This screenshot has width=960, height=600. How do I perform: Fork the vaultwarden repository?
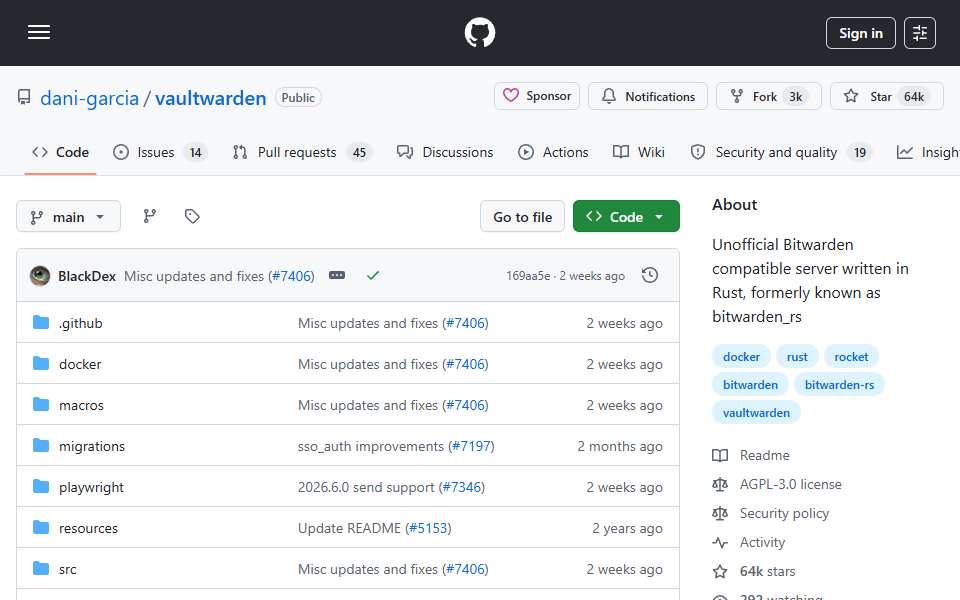point(768,97)
